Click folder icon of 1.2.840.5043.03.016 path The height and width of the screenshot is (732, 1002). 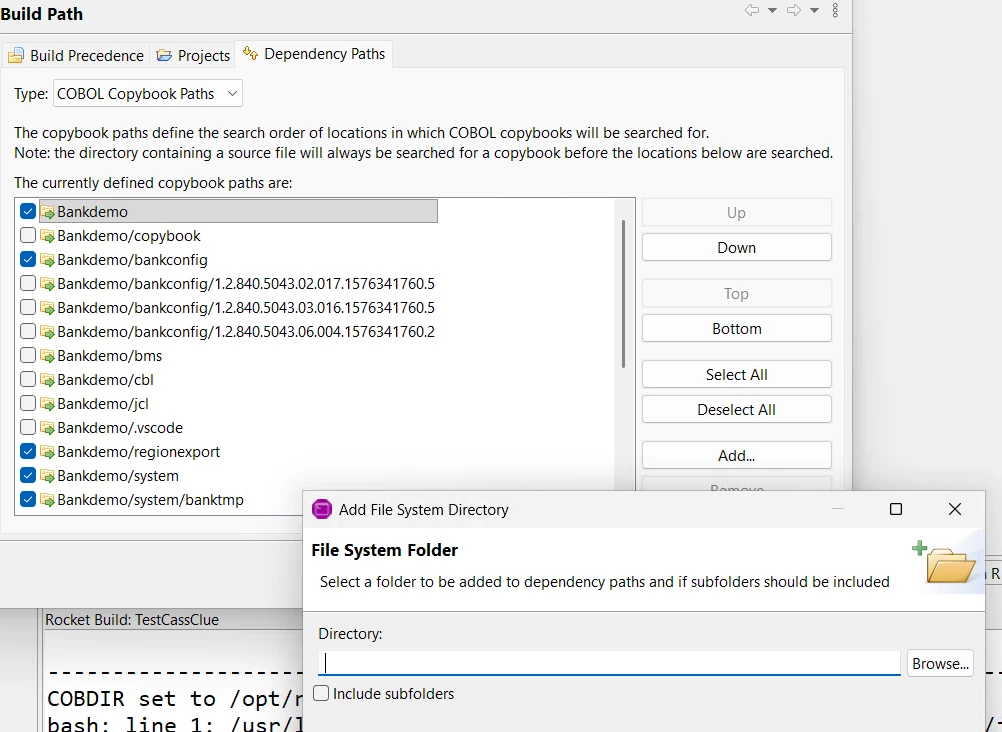[x=47, y=308]
